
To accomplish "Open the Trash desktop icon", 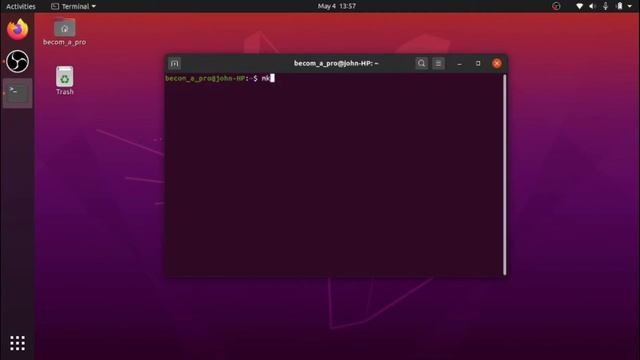I will pyautogui.click(x=64, y=81).
